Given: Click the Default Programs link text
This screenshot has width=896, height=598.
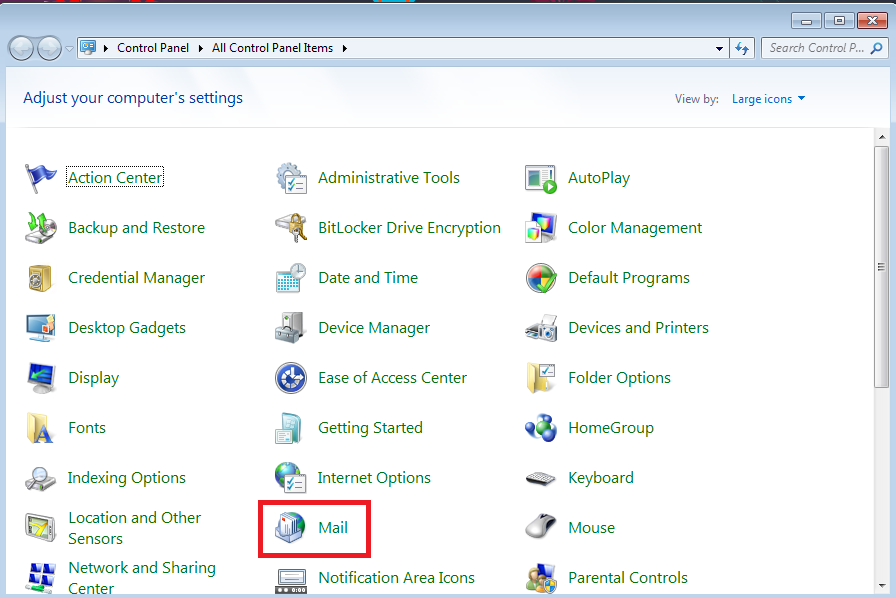Looking at the screenshot, I should coord(629,278).
